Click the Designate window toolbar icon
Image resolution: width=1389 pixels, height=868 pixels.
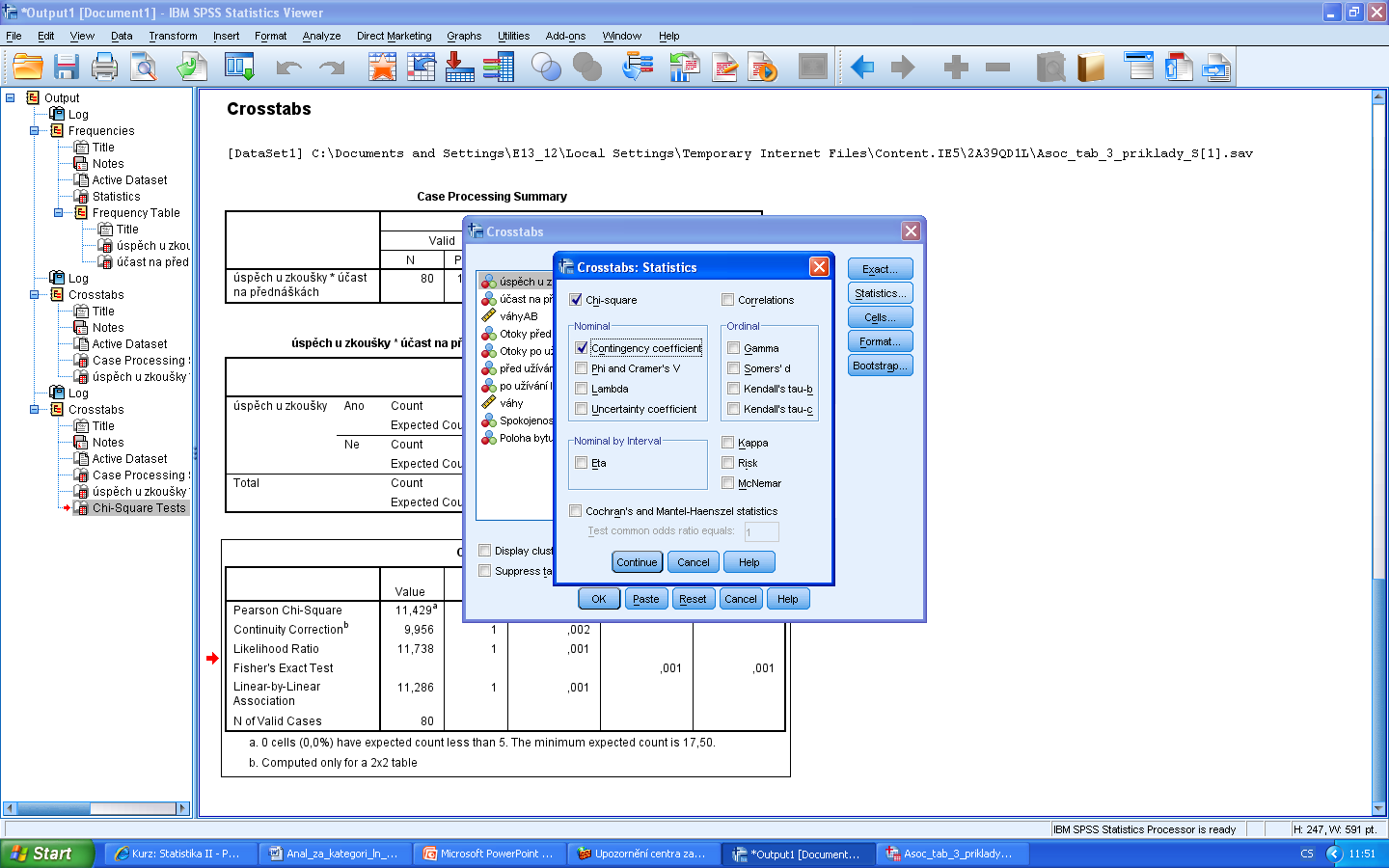[x=813, y=67]
